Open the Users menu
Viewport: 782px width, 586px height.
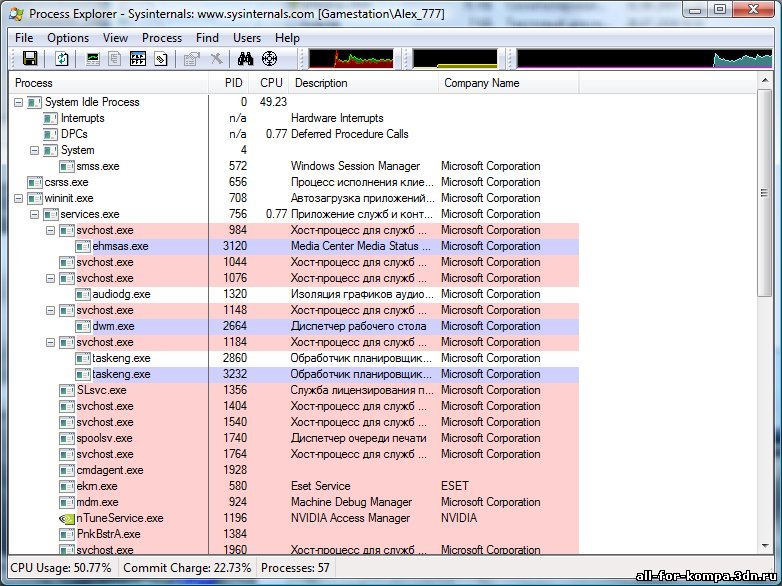247,38
